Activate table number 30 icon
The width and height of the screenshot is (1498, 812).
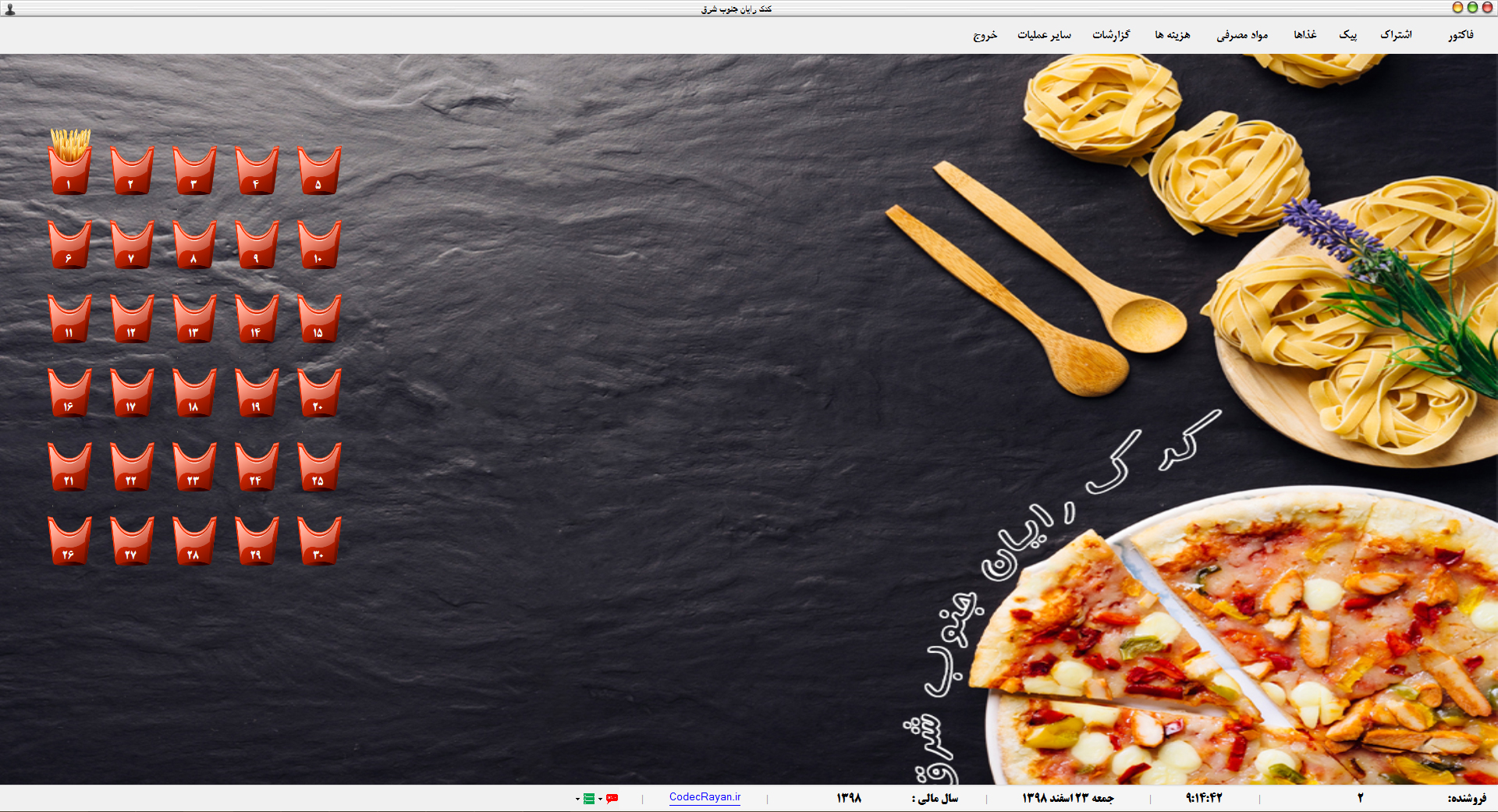click(319, 541)
